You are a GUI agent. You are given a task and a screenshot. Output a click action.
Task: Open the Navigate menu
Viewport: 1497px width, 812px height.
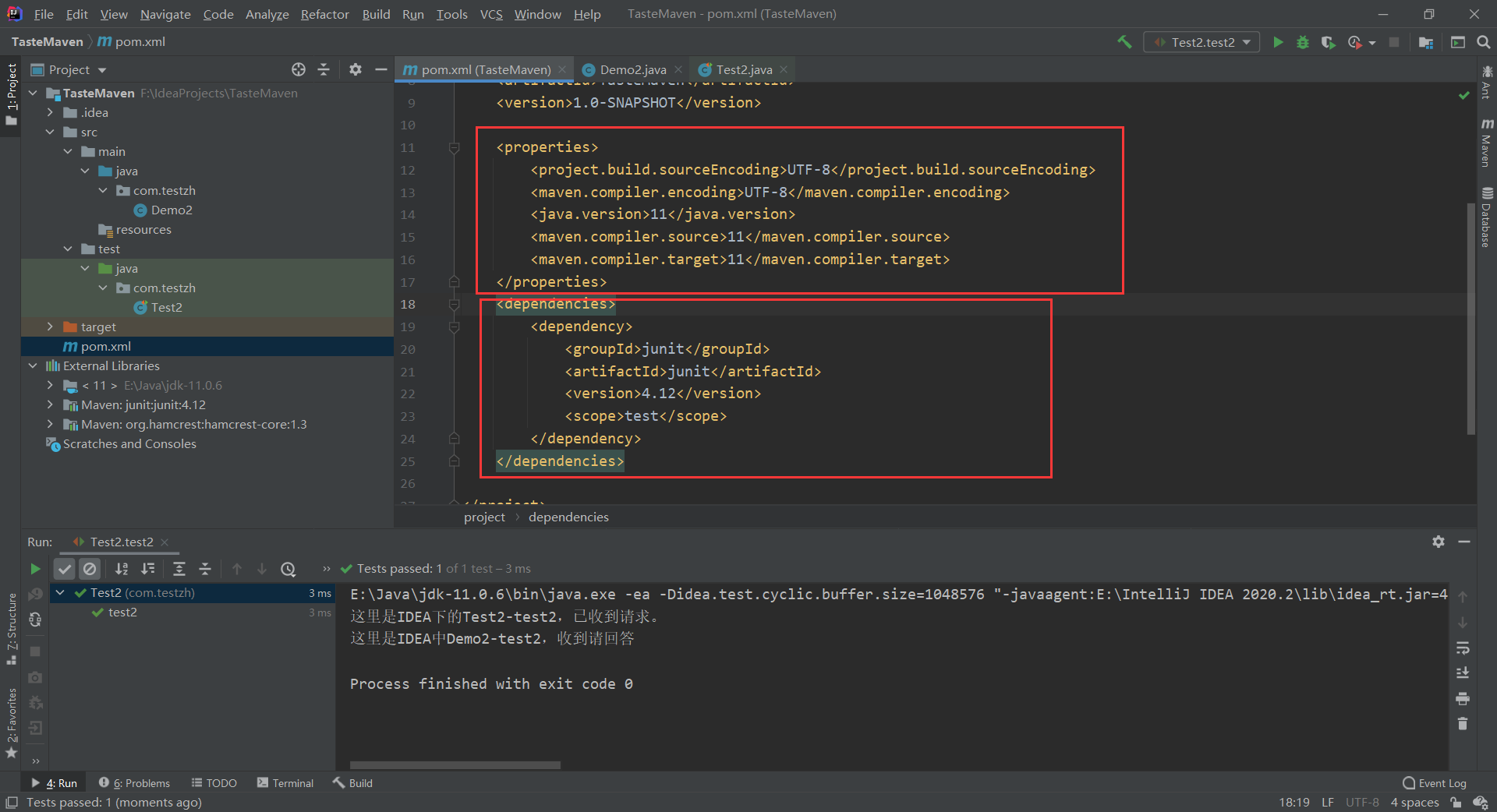point(165,14)
